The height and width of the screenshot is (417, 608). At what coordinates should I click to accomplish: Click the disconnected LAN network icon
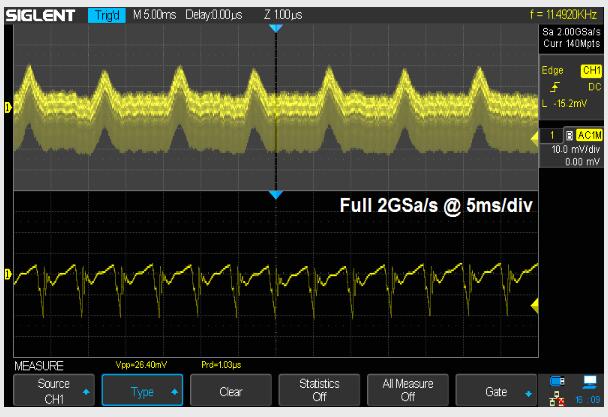tap(556, 399)
